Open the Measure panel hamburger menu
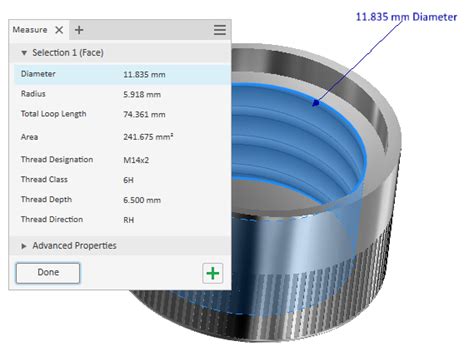This screenshot has height=361, width=474. pos(220,30)
